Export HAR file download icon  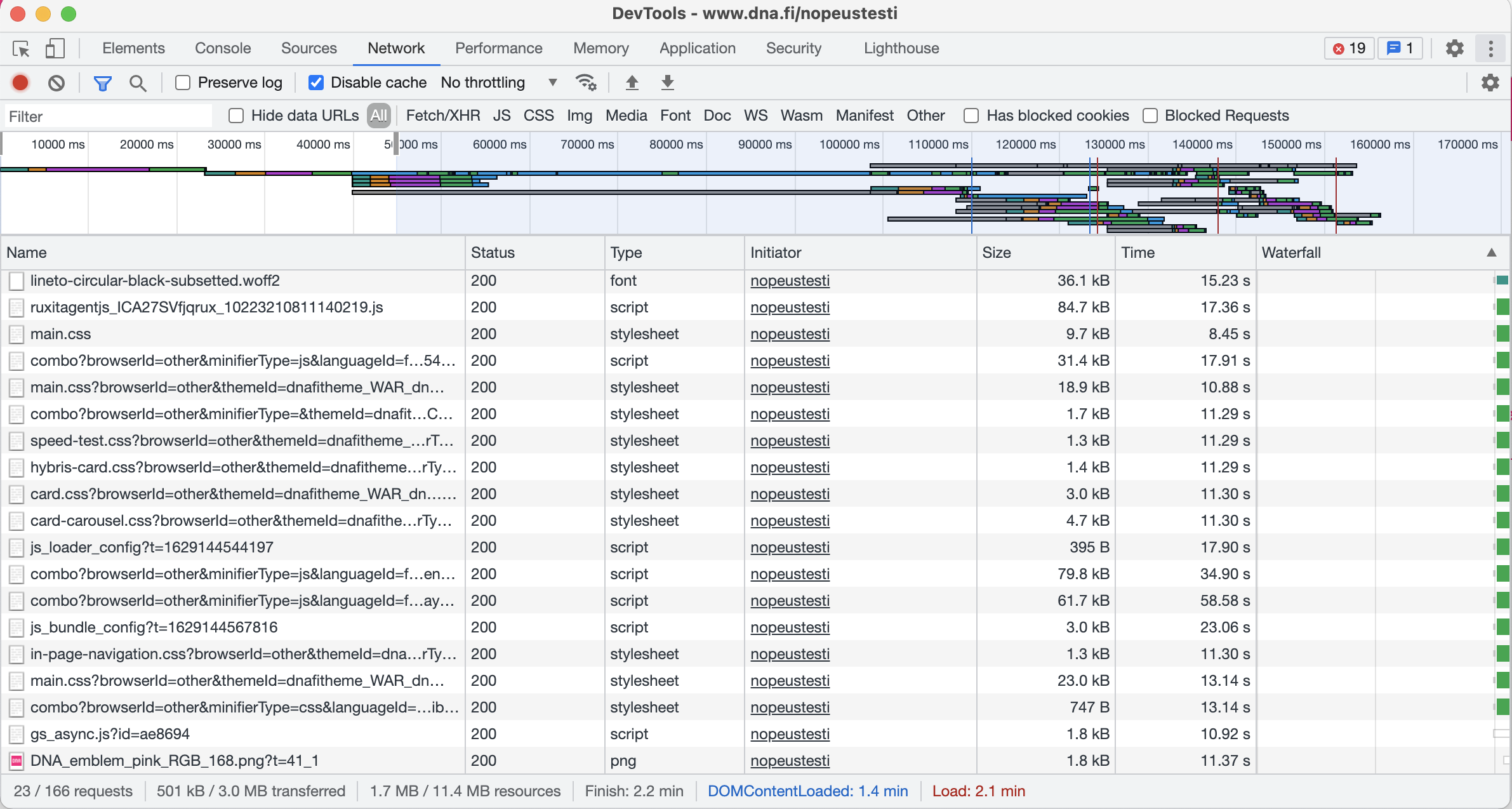667,83
